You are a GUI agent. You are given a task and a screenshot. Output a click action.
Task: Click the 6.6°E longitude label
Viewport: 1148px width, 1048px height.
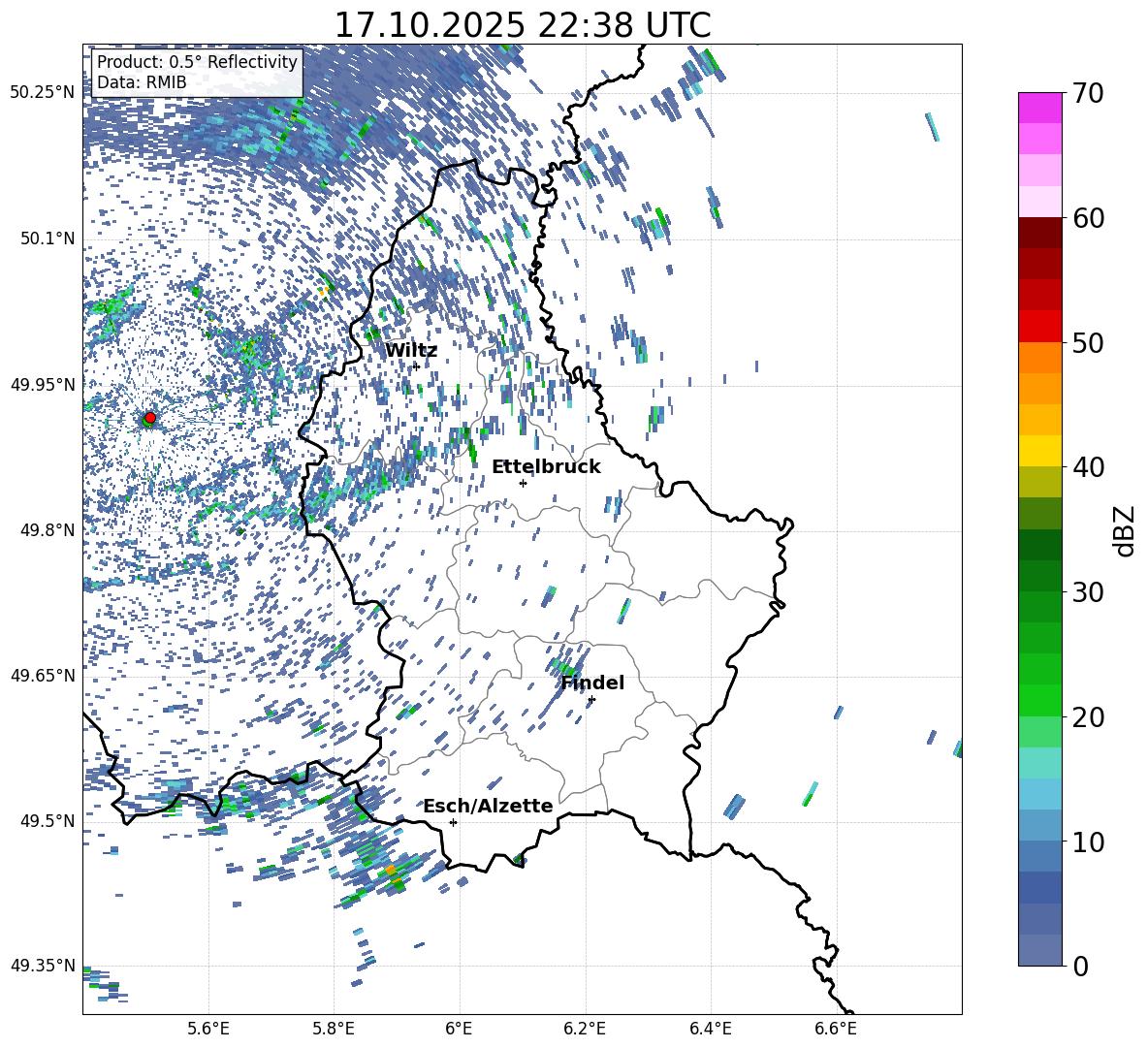pyautogui.click(x=836, y=1030)
